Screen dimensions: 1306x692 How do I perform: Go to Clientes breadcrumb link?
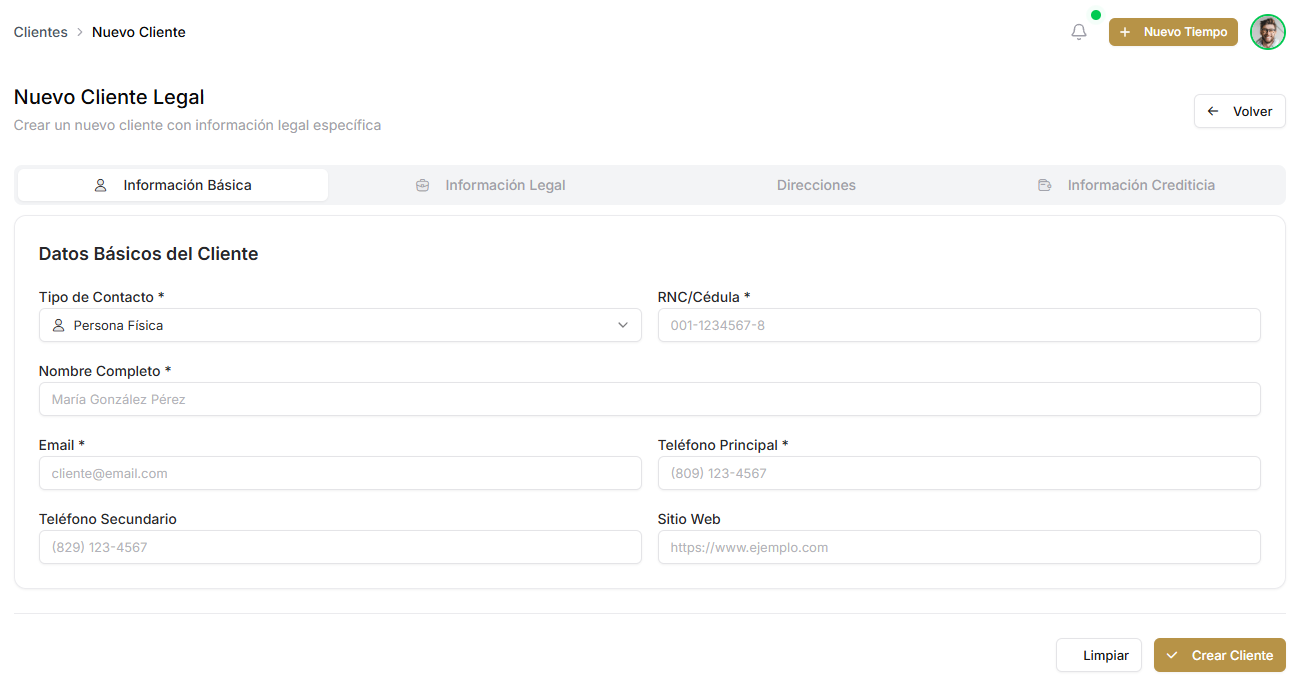tap(41, 32)
